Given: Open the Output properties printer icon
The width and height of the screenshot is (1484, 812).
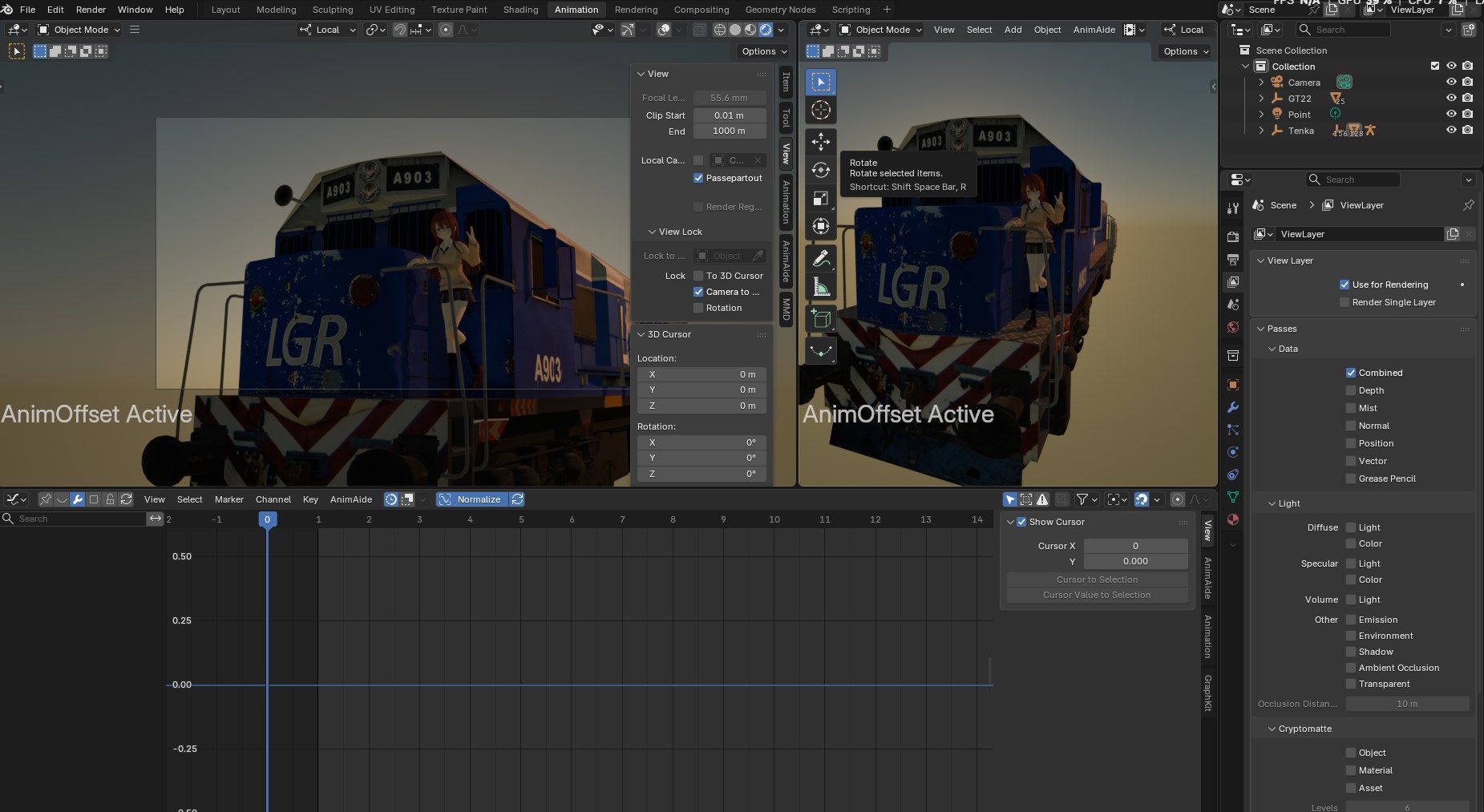Looking at the screenshot, I should (x=1233, y=259).
